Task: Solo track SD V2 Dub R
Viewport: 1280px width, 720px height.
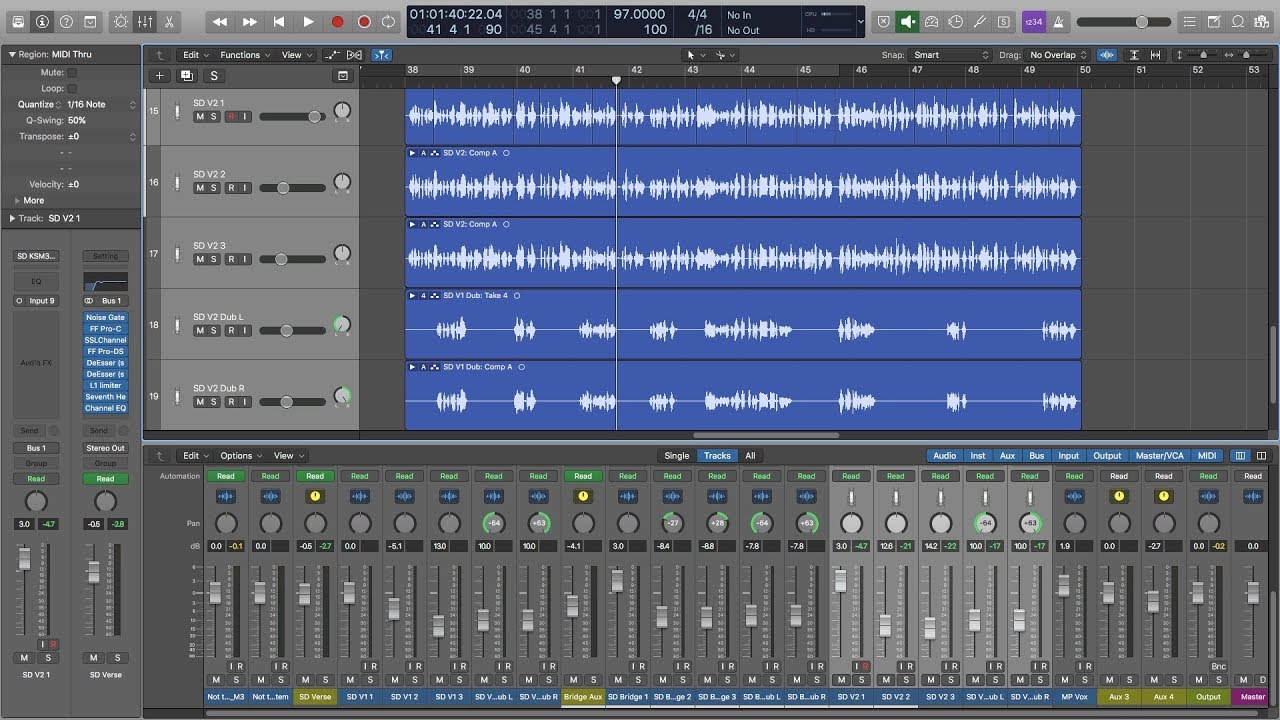Action: point(214,402)
